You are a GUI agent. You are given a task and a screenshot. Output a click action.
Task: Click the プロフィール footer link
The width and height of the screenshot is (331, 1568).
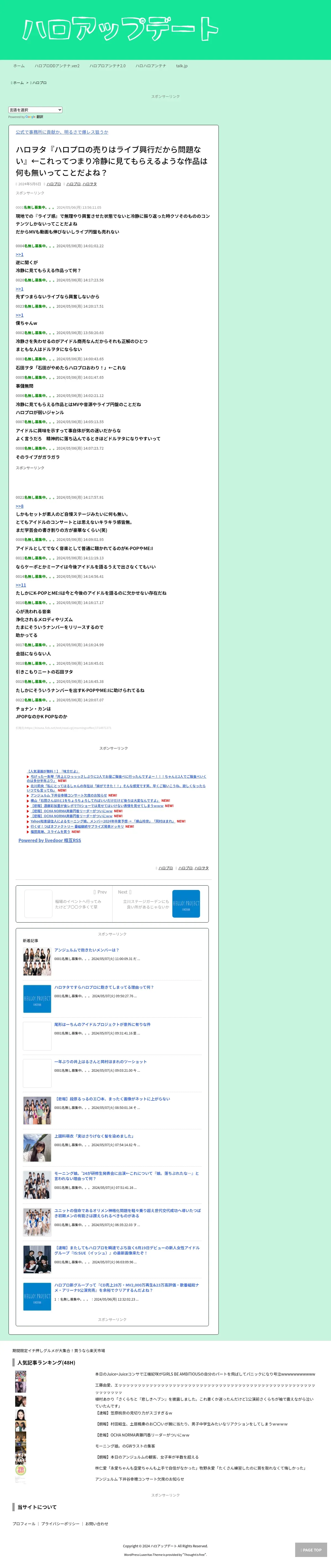coord(24,1524)
